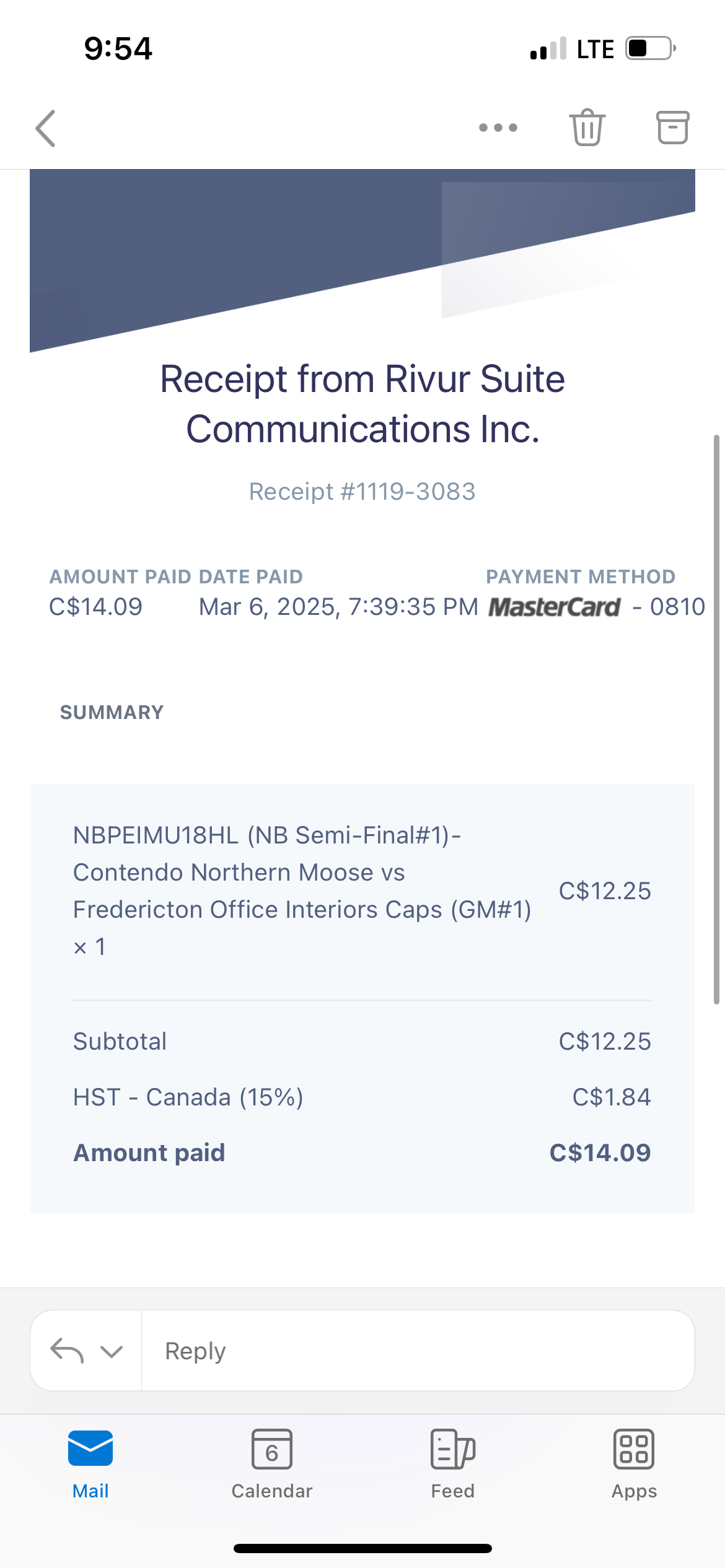Tap the home indicator bar
Screen dimensions: 725x1568
[362, 1548]
